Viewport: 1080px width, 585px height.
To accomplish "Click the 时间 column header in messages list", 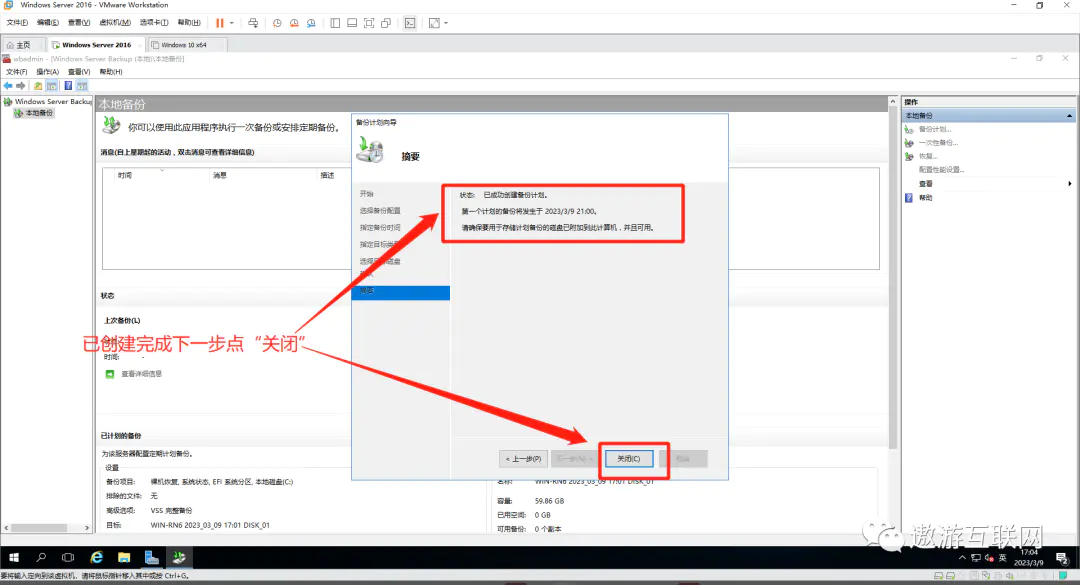I will pyautogui.click(x=125, y=176).
